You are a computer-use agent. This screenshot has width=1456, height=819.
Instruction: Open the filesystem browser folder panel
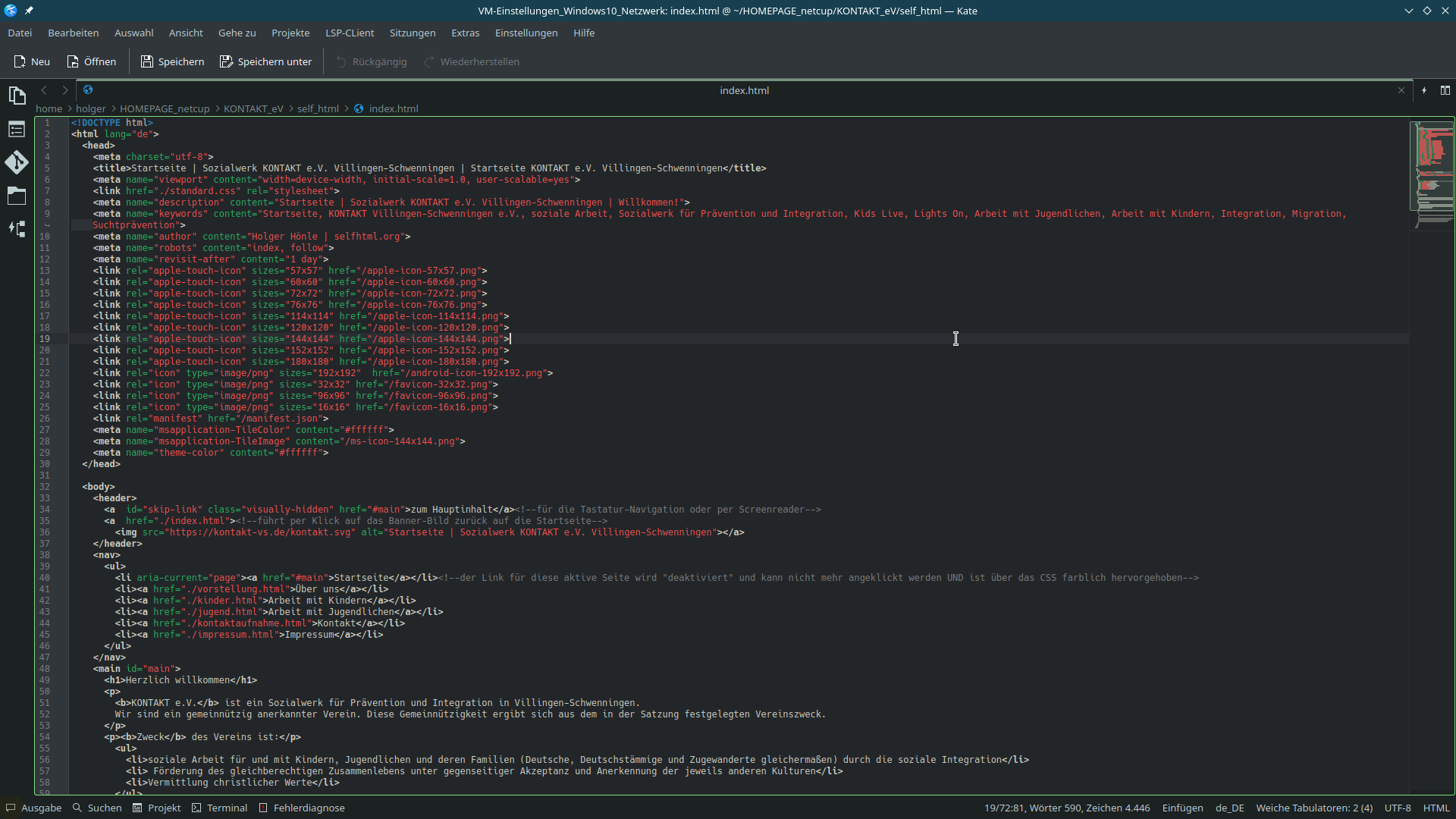[x=17, y=196]
